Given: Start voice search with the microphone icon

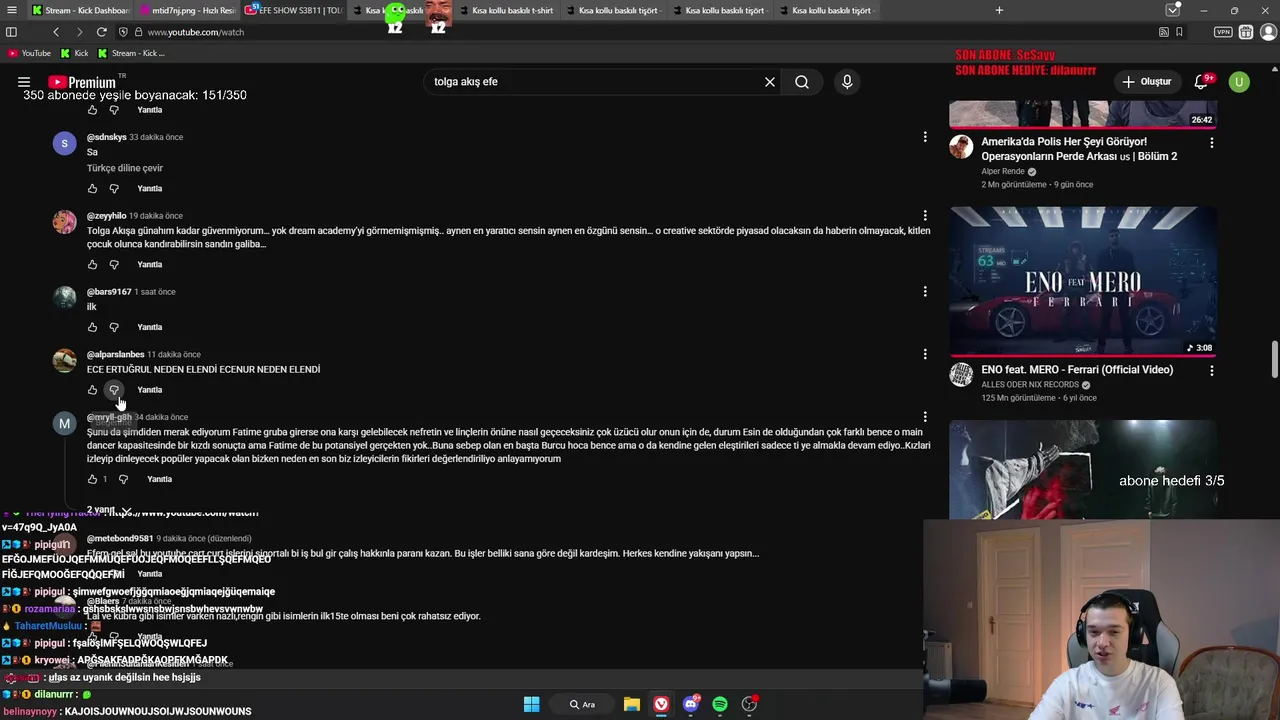Looking at the screenshot, I should pos(847,82).
